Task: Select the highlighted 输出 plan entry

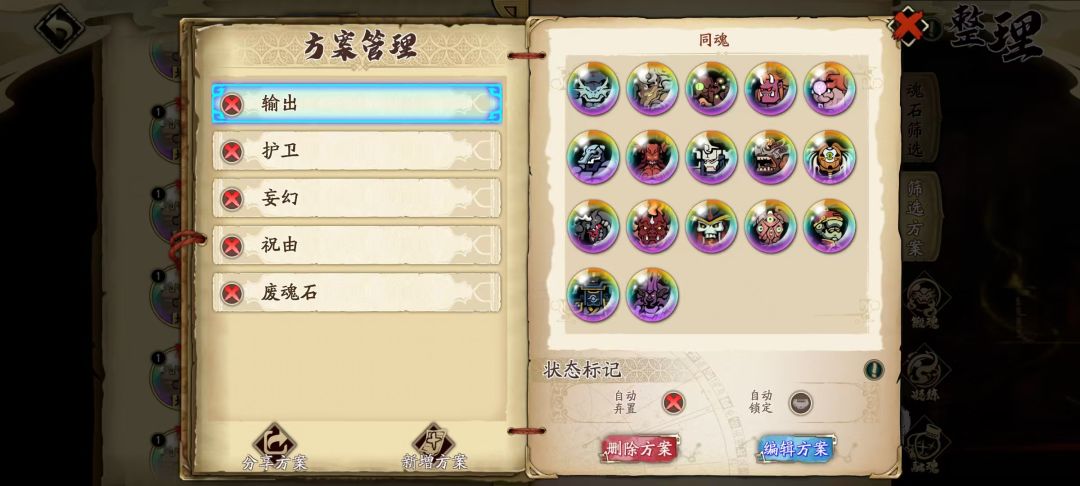Action: click(x=357, y=104)
